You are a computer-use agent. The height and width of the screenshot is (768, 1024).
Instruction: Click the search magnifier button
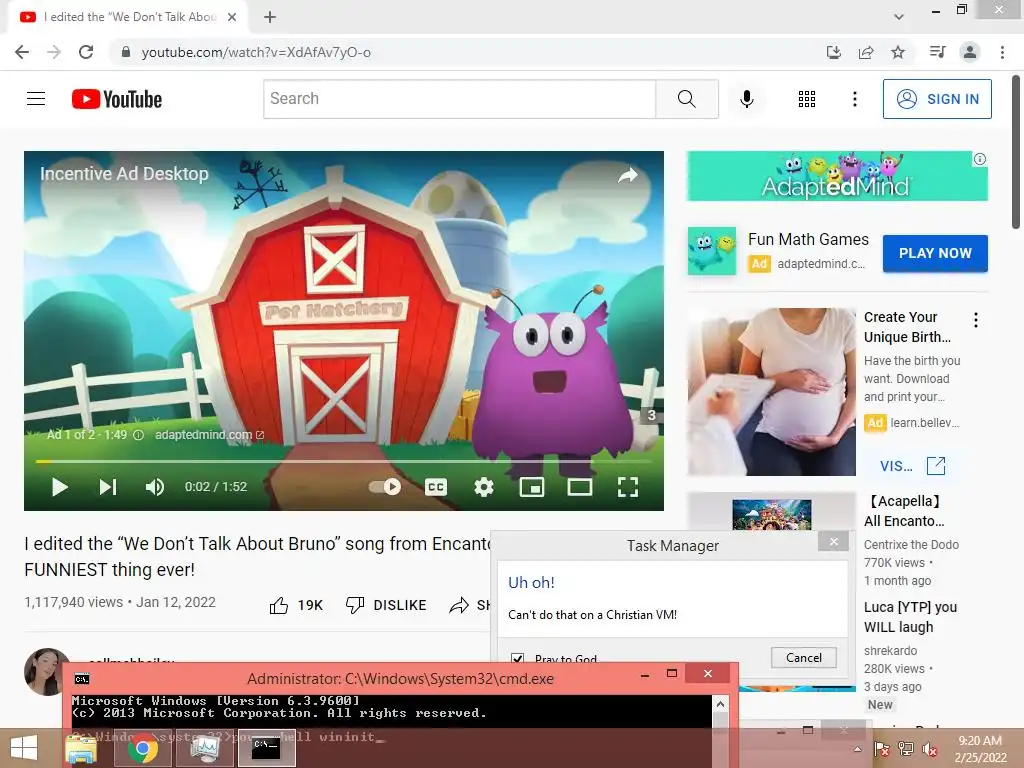[x=687, y=99]
